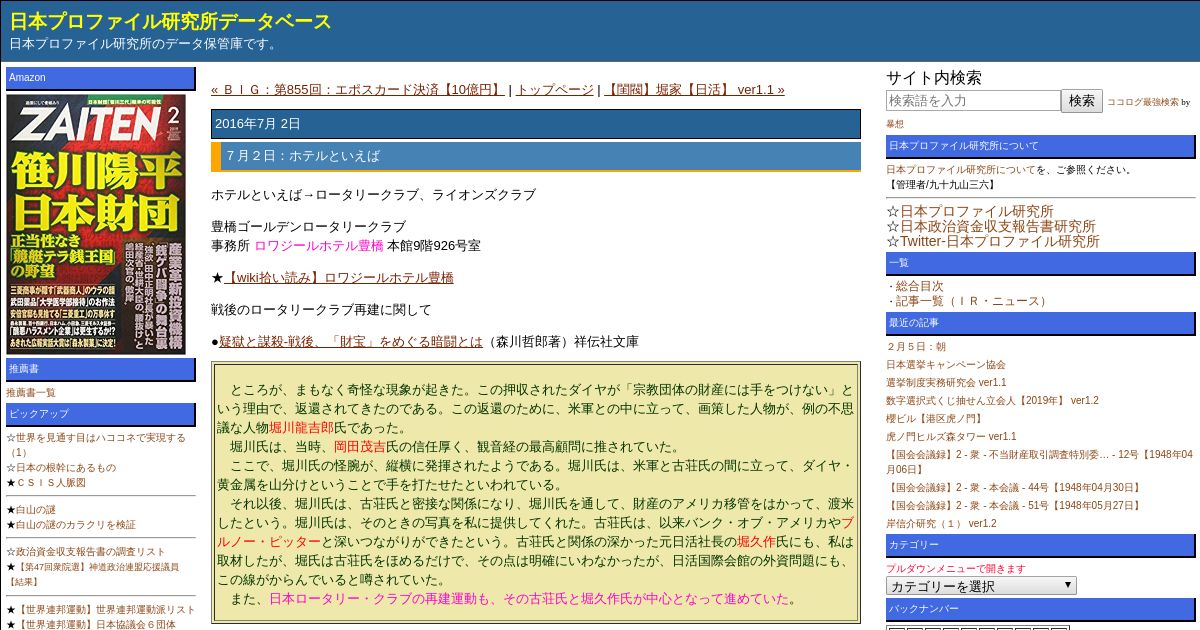Open カテゴリーを選択 category dropdown
Screen dimensions: 1200x630
tap(981, 586)
